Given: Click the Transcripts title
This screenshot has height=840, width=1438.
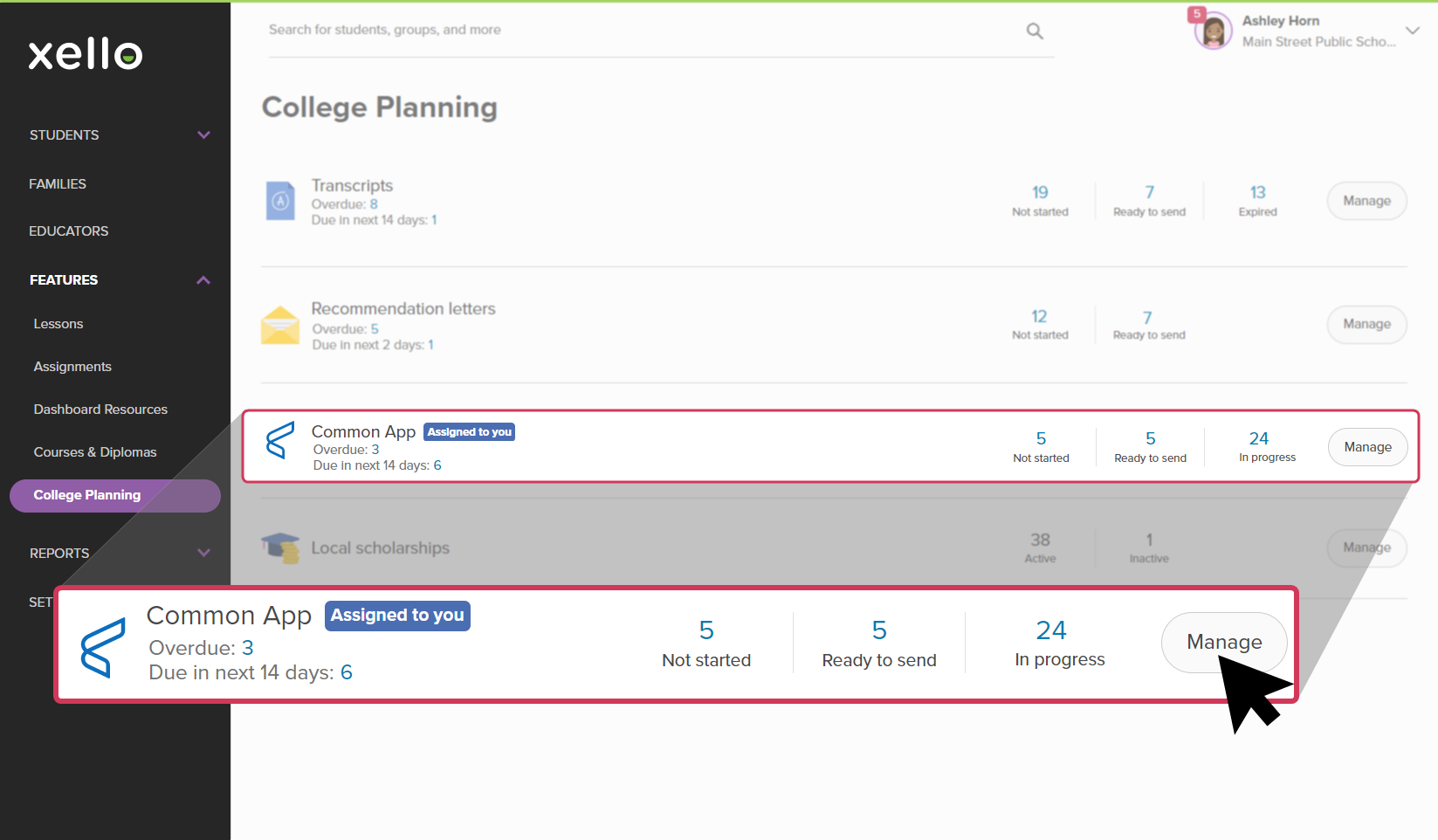Looking at the screenshot, I should (x=353, y=186).
